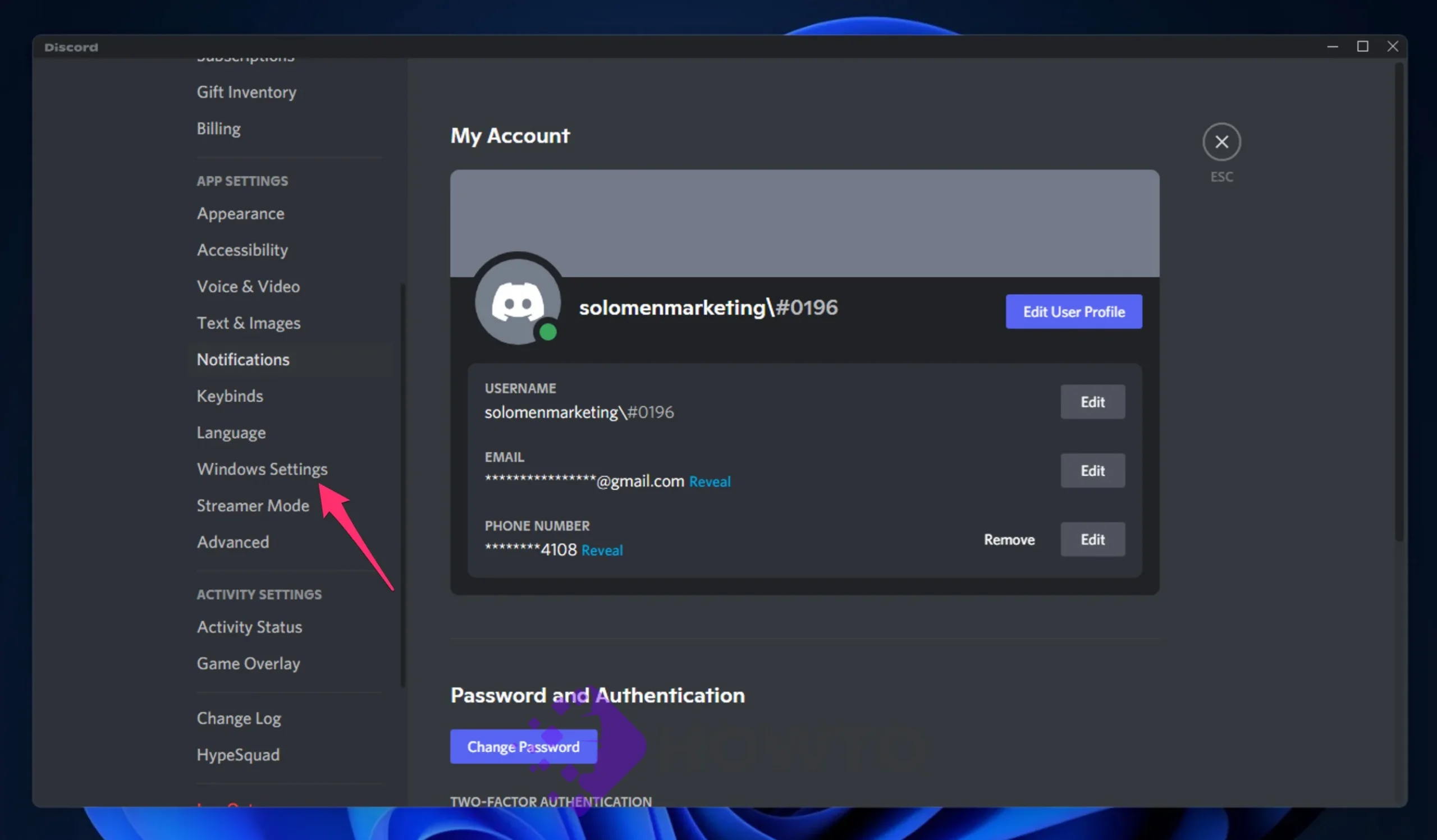Open Advanced settings

pyautogui.click(x=232, y=542)
